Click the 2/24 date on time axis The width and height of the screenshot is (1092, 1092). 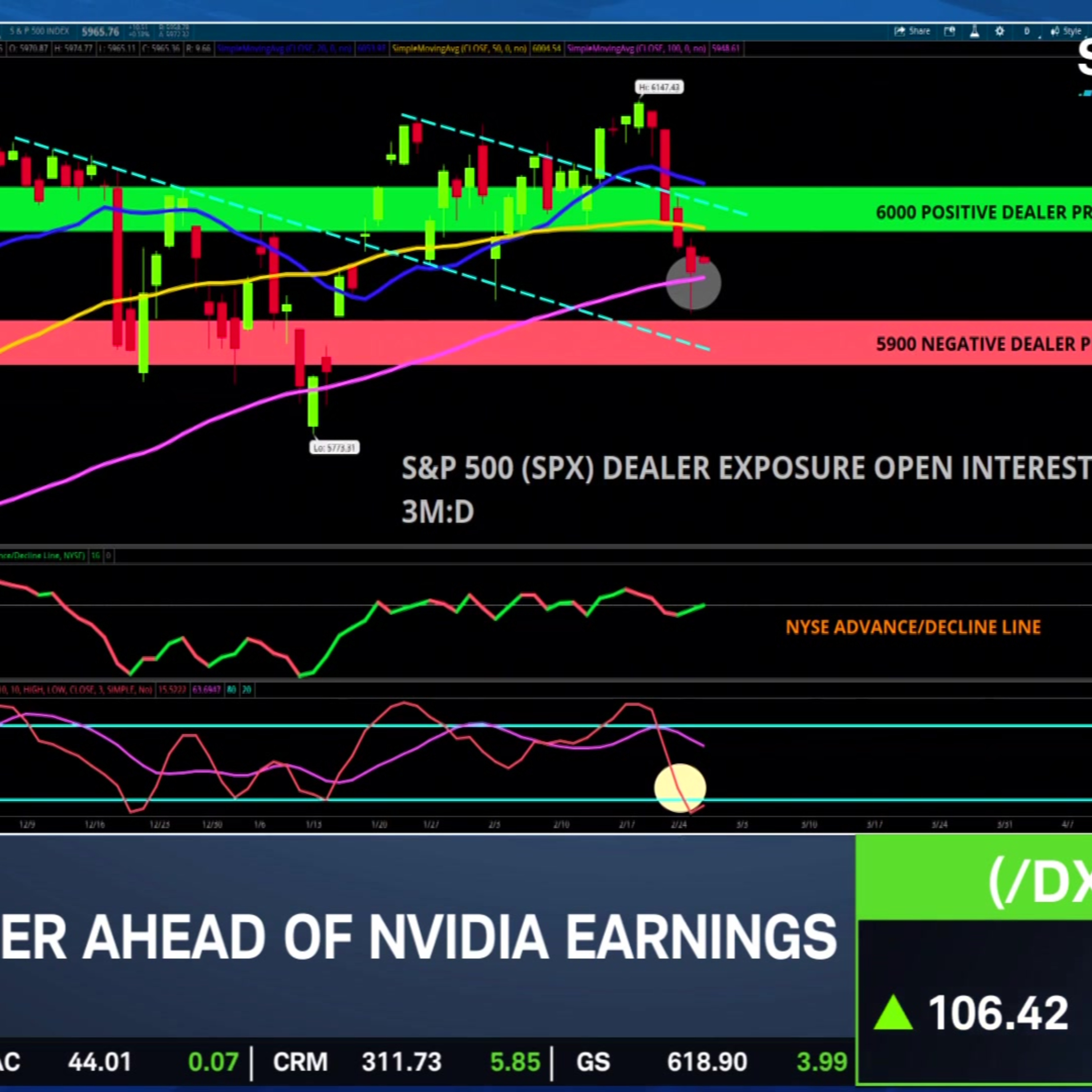click(x=679, y=825)
